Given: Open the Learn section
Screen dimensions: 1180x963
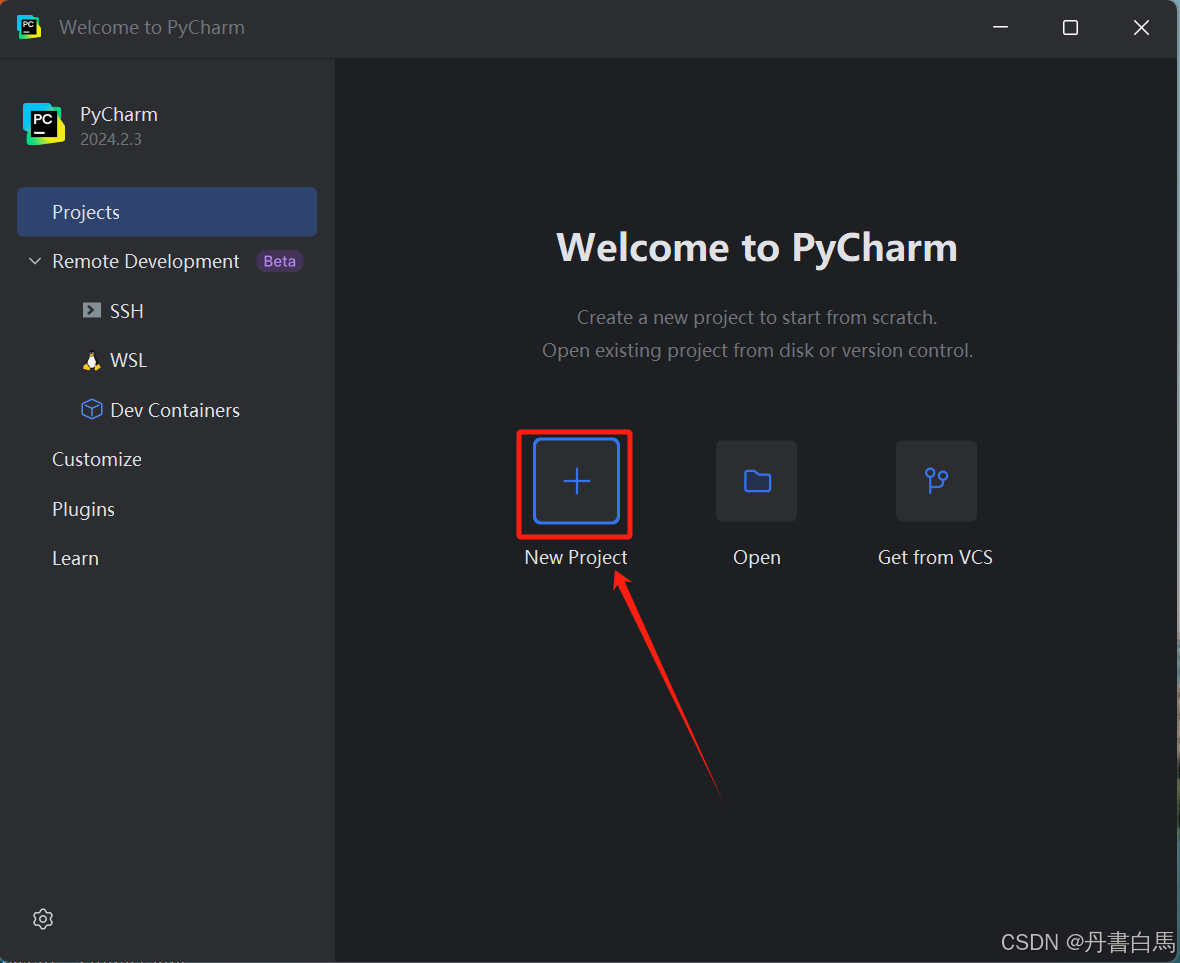Looking at the screenshot, I should [75, 558].
